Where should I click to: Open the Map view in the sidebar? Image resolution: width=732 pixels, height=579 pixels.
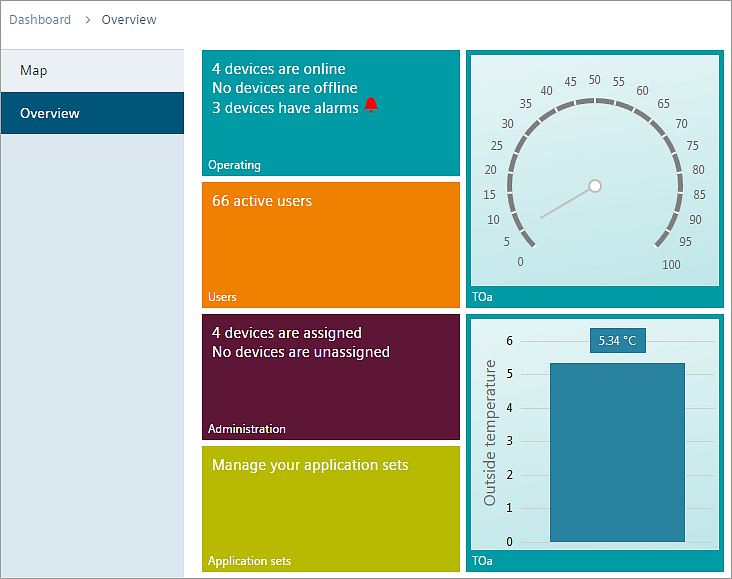pyautogui.click(x=92, y=71)
